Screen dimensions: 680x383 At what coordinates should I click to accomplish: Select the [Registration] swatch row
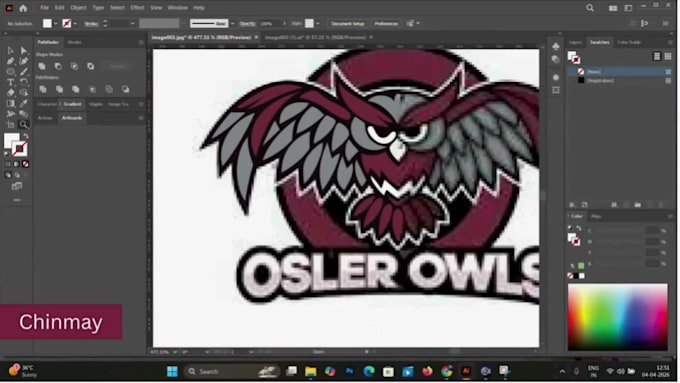point(620,81)
